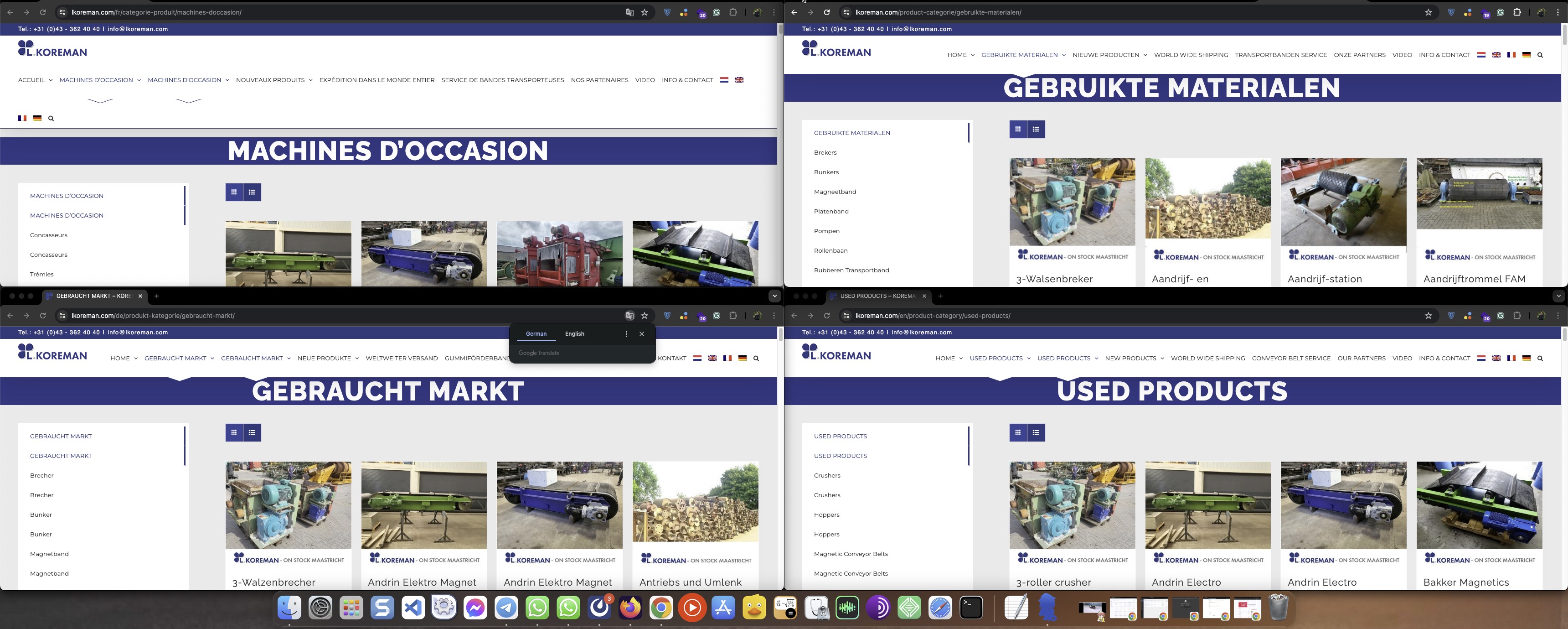
Task: Open Telegram from the Dock
Action: tap(506, 607)
